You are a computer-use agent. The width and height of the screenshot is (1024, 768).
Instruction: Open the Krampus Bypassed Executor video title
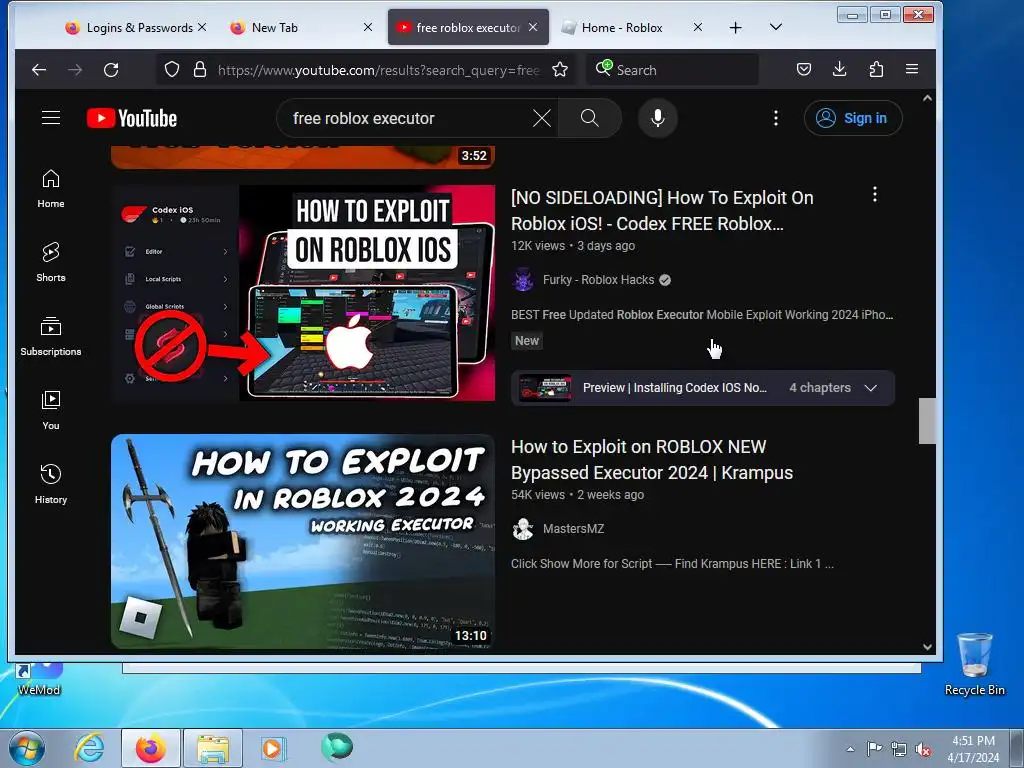[652, 460]
